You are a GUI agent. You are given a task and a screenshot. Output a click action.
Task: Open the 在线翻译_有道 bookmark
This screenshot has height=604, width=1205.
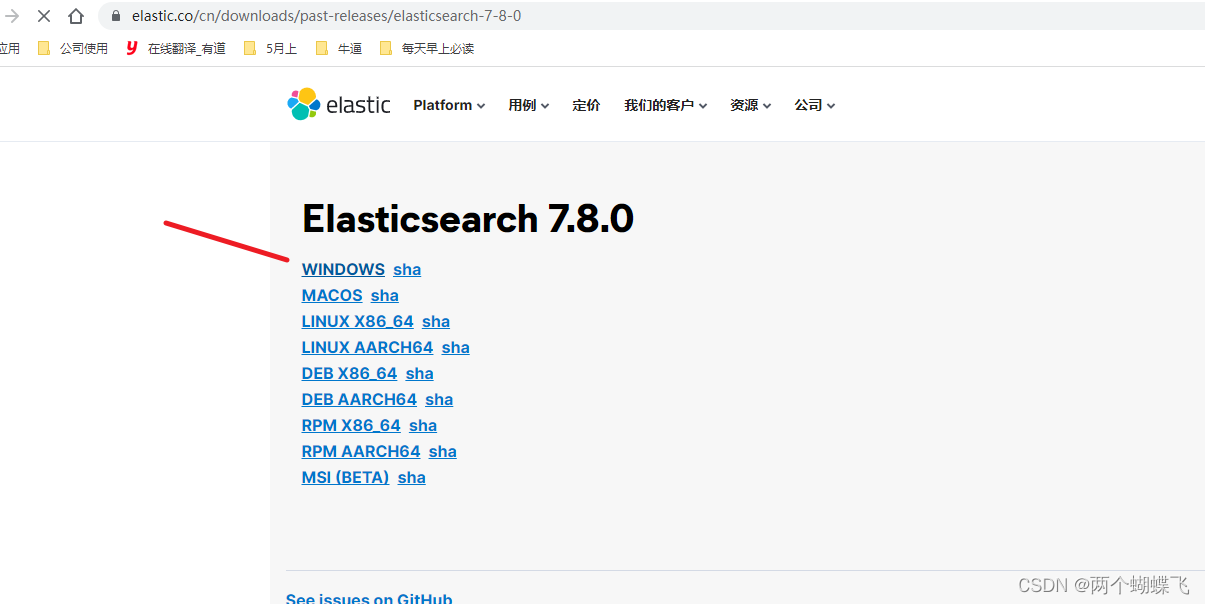(176, 48)
